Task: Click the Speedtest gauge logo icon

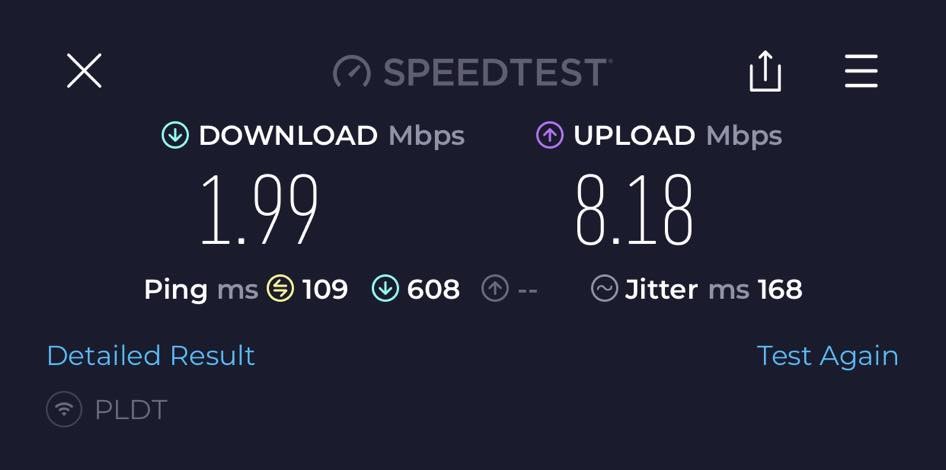Action: click(352, 72)
